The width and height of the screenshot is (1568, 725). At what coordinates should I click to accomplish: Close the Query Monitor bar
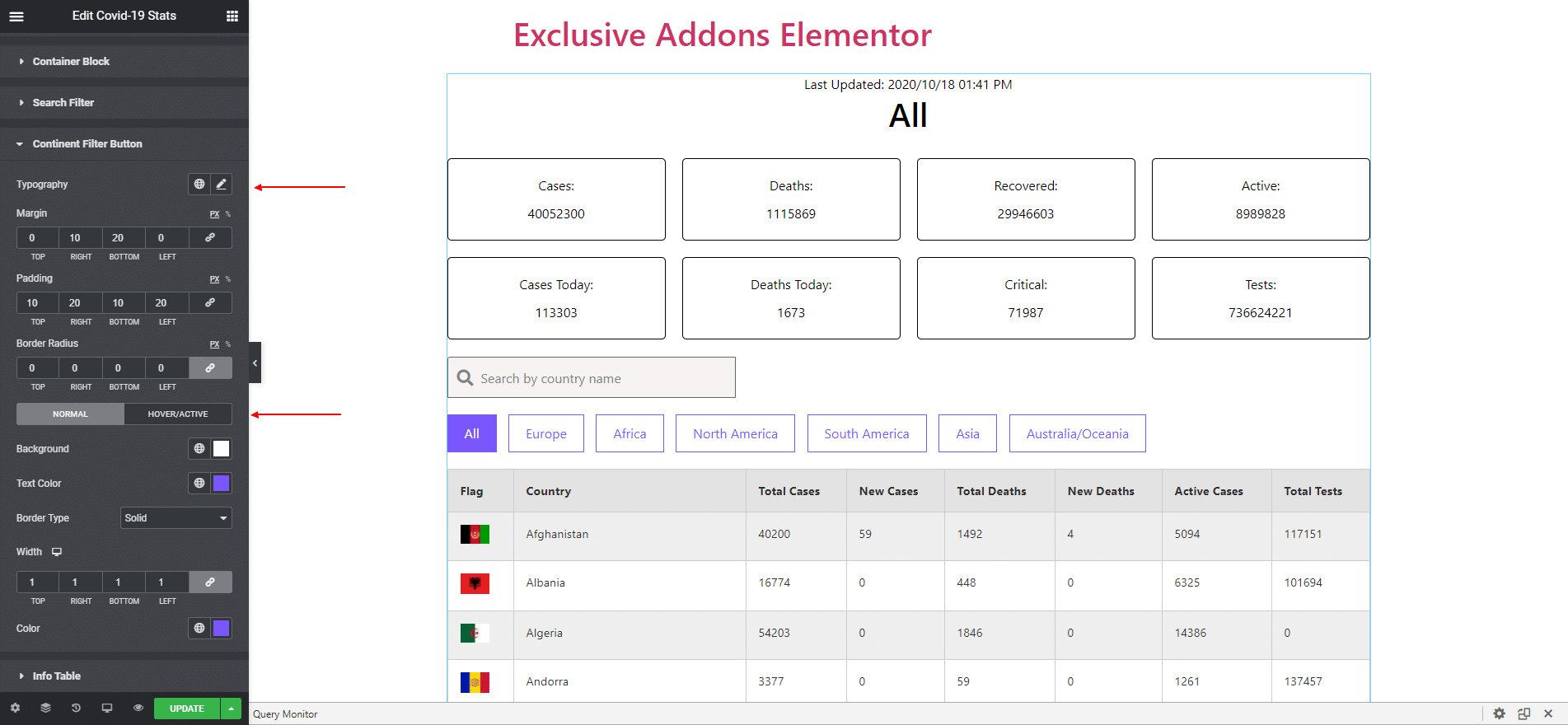(1548, 713)
